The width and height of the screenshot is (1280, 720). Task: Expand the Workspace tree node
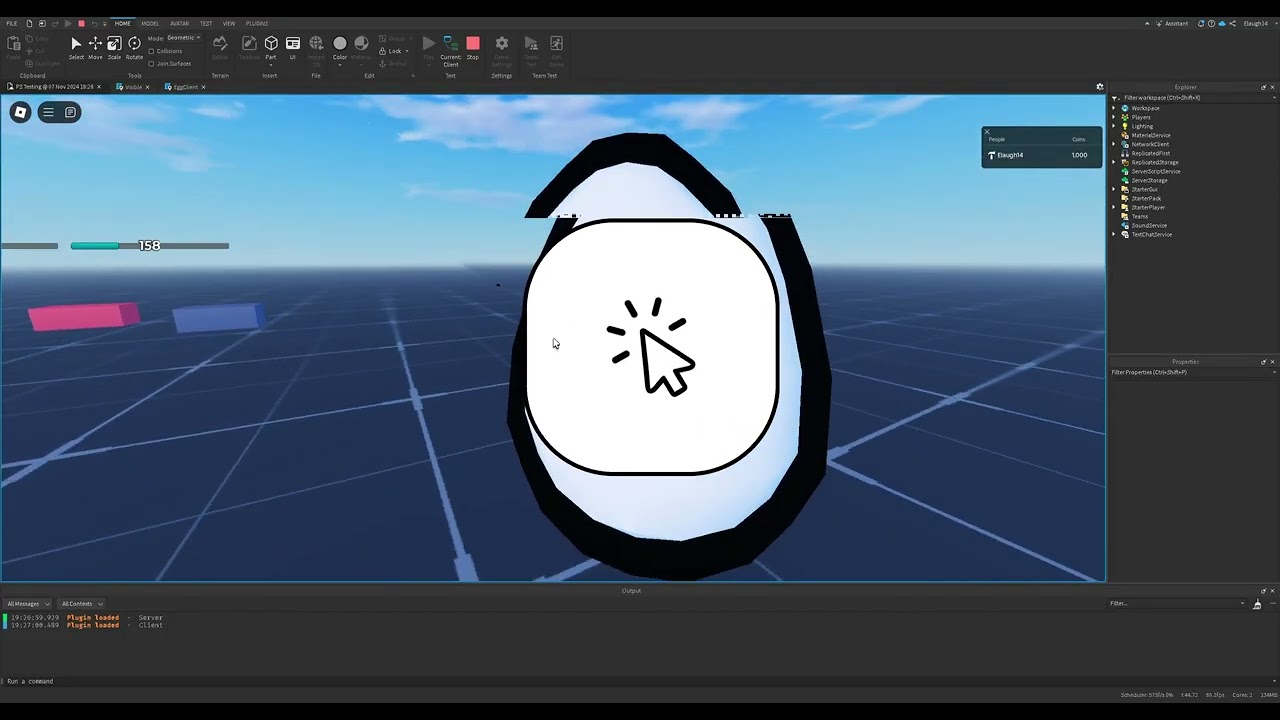[1114, 108]
